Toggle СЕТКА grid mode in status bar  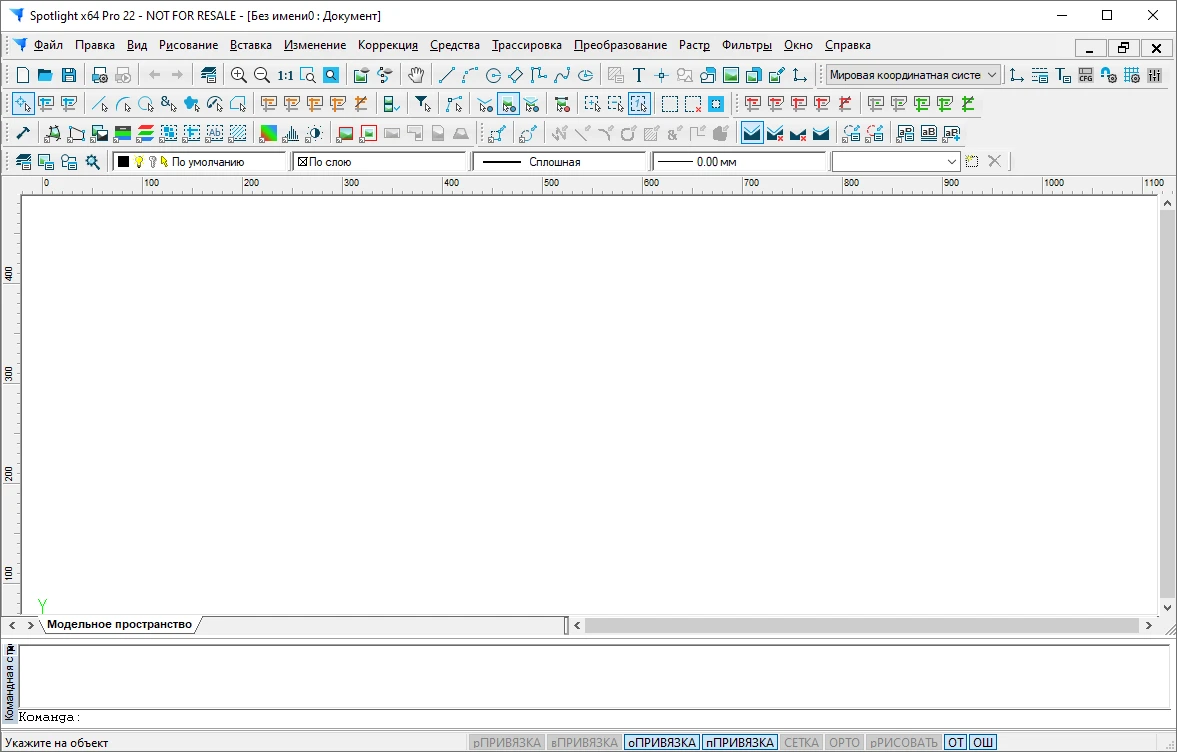(801, 743)
